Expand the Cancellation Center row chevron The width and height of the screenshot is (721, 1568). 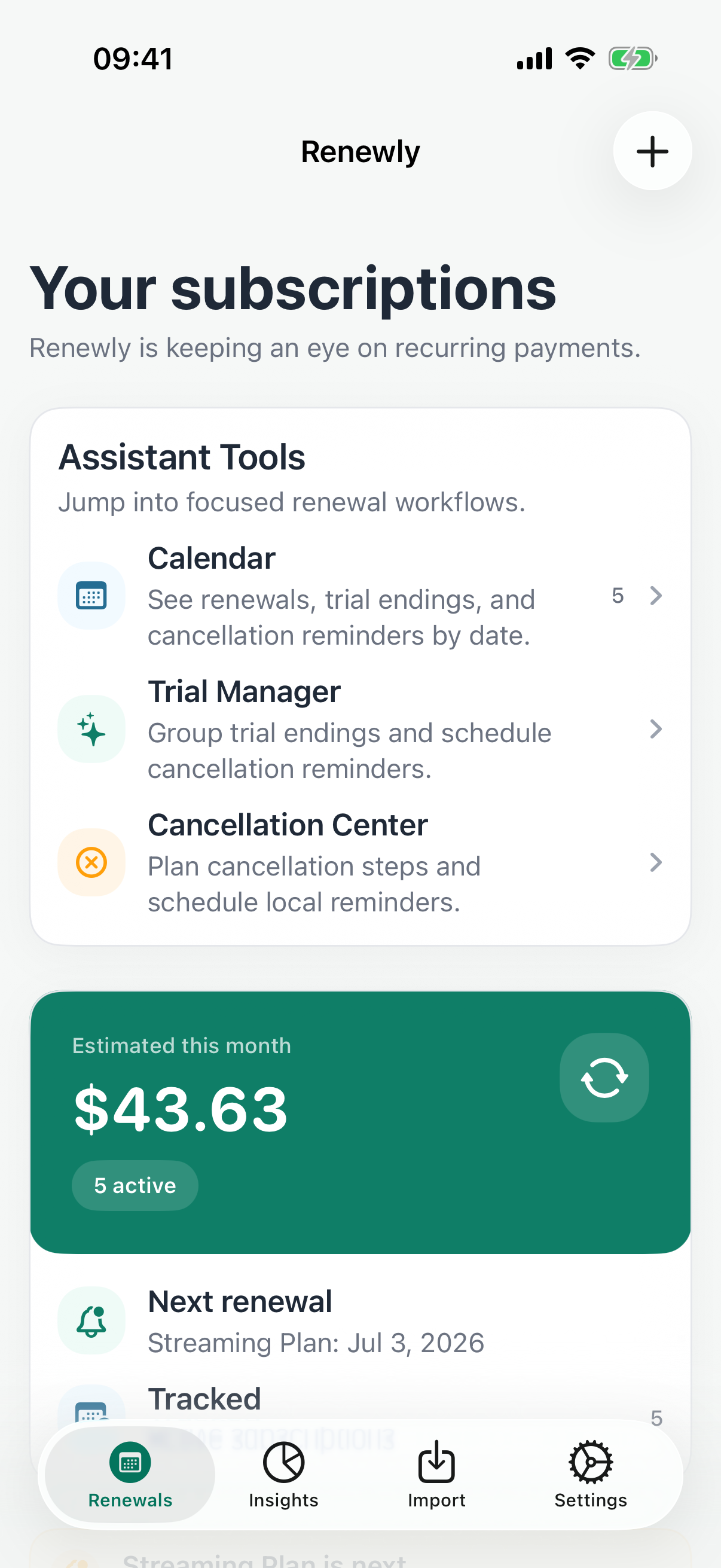click(x=655, y=862)
